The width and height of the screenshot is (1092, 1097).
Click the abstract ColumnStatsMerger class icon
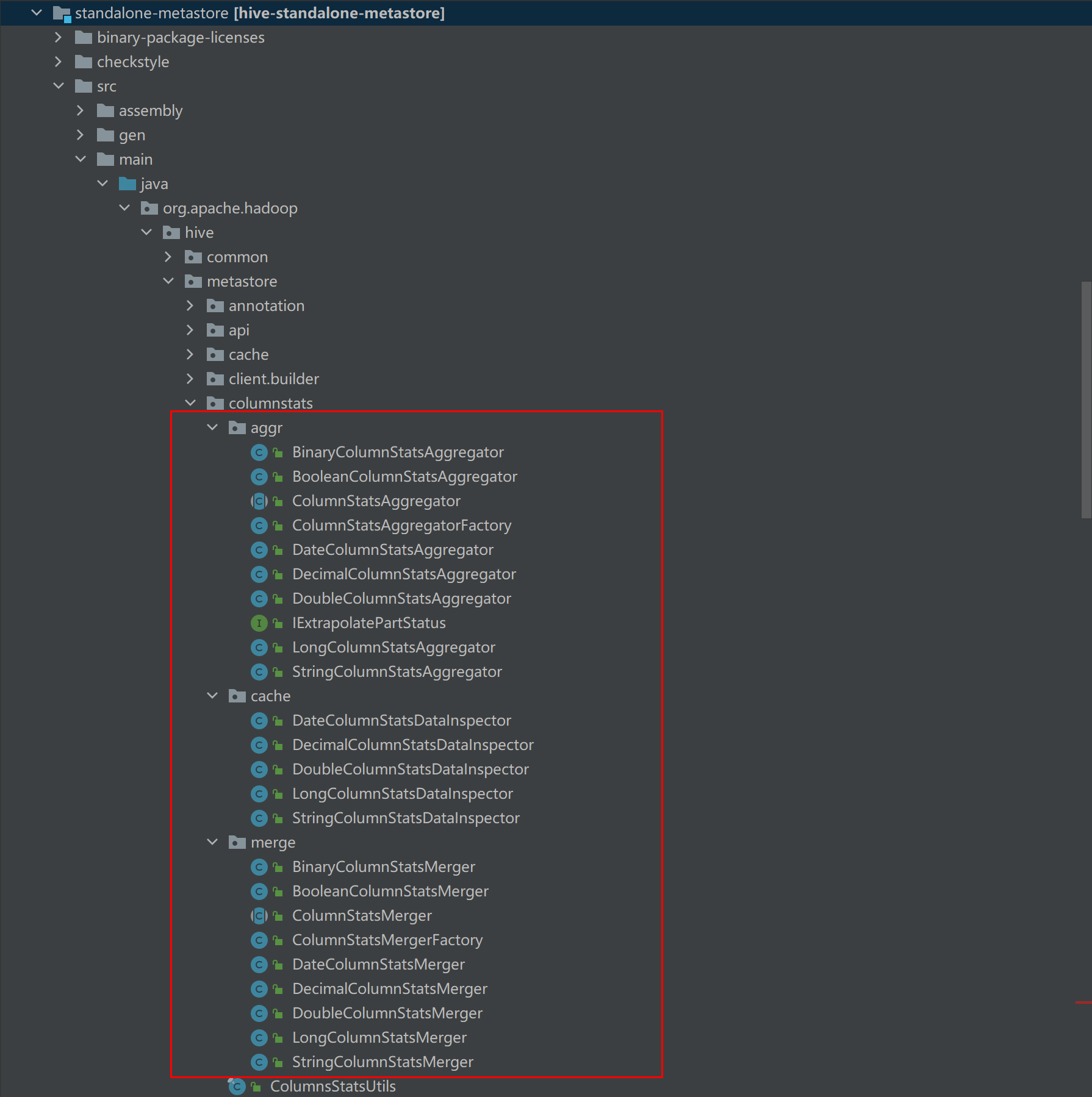[x=259, y=916]
